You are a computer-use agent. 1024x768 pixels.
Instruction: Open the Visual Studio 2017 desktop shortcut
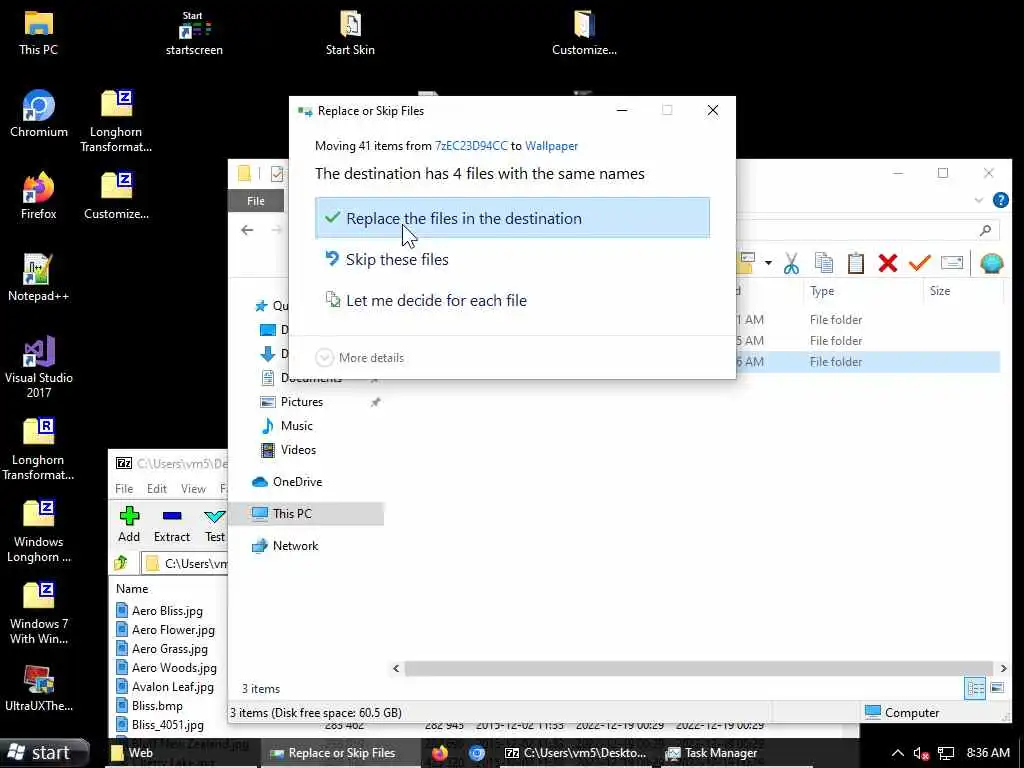(39, 366)
